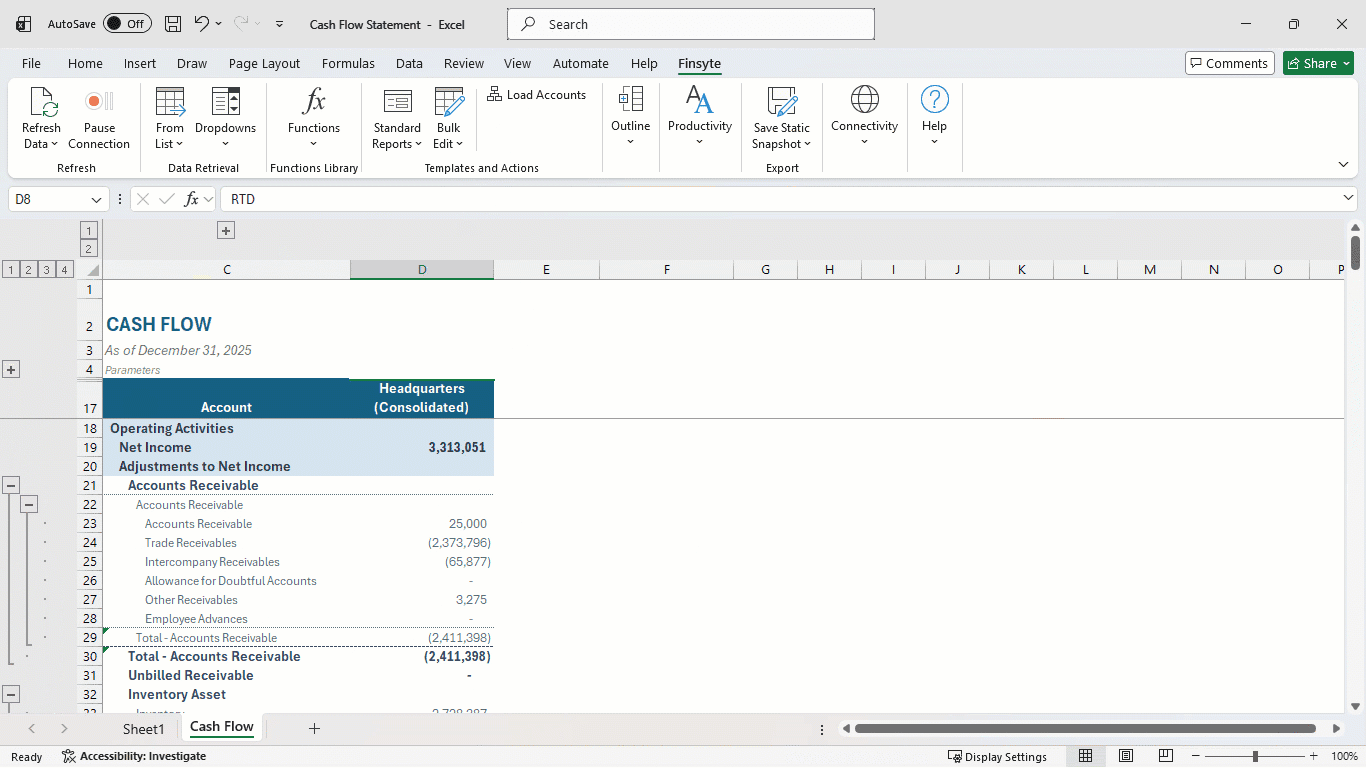Collapse the ribbon with the chevron

[1343, 164]
